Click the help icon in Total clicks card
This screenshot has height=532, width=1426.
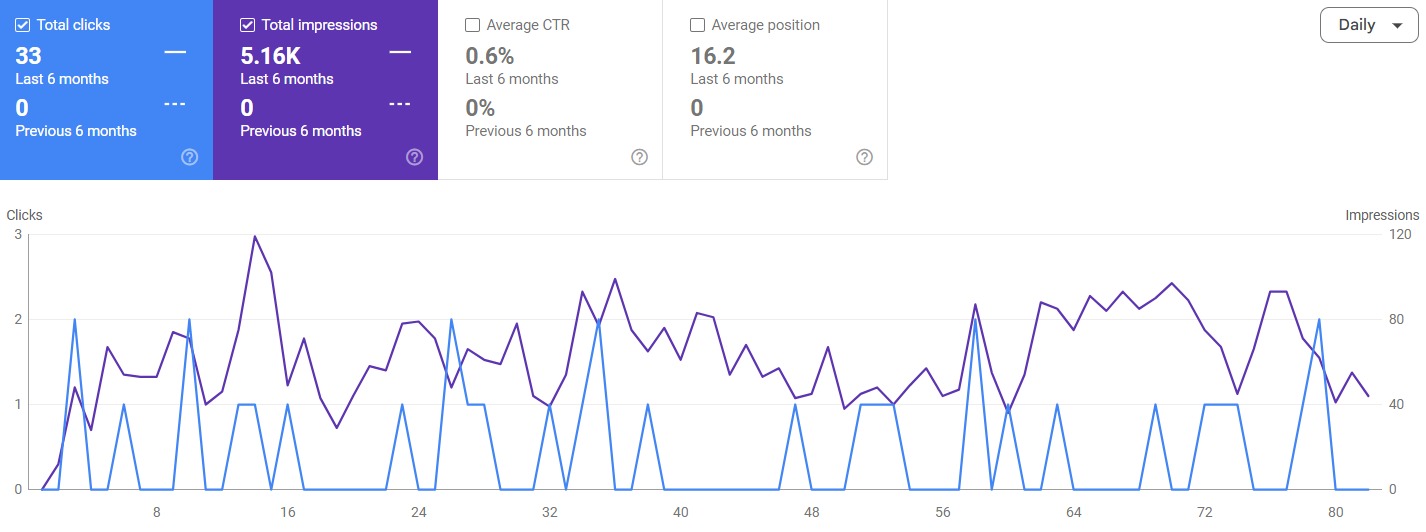[x=189, y=157]
